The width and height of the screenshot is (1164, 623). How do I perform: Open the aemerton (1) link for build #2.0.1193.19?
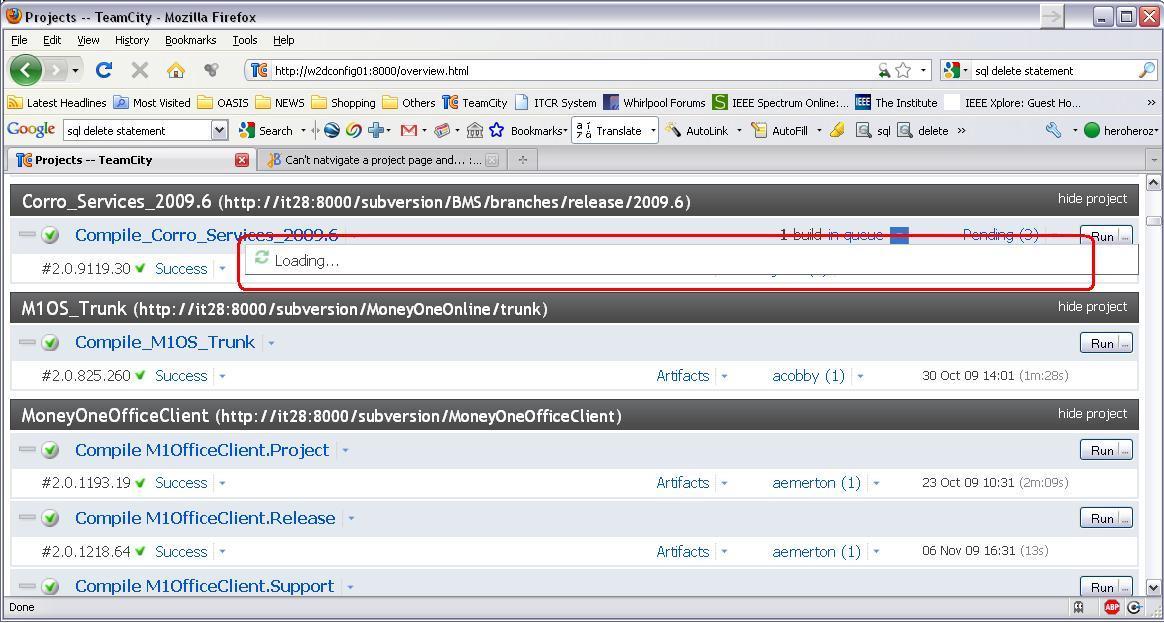816,483
